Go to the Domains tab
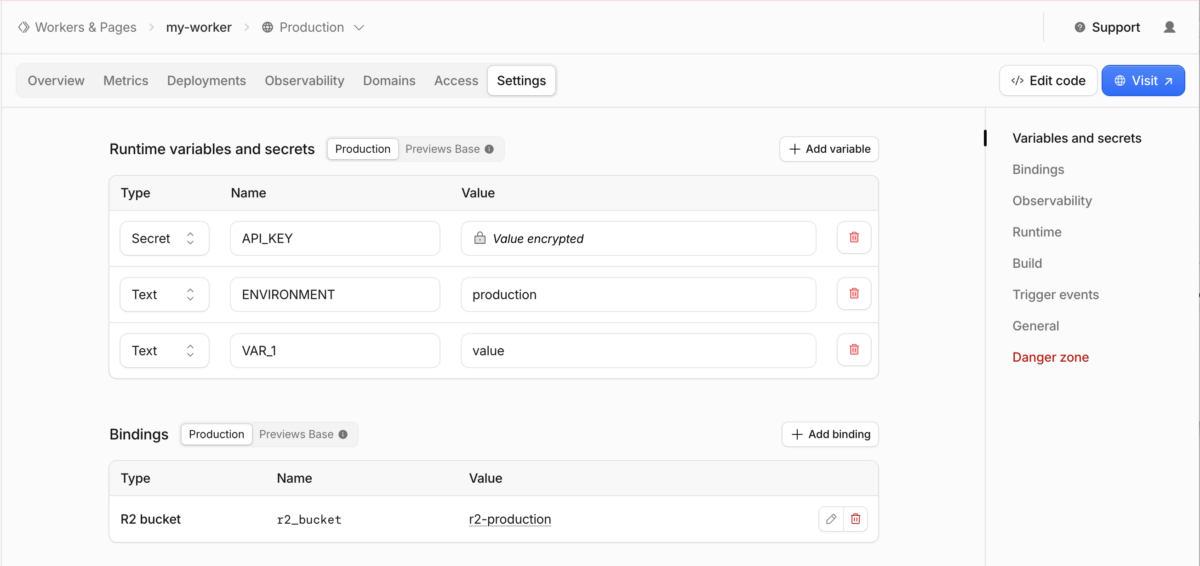Screen dimensions: 1200x566 point(389,81)
